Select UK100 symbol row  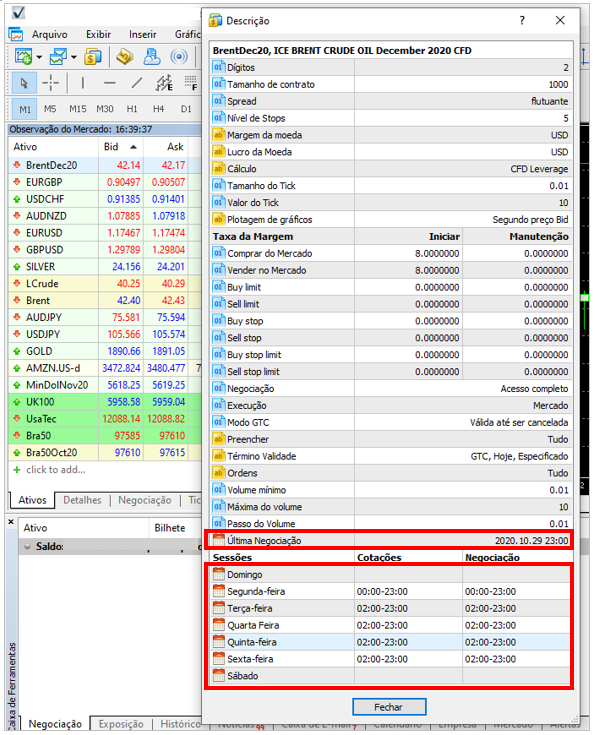[x=104, y=402]
